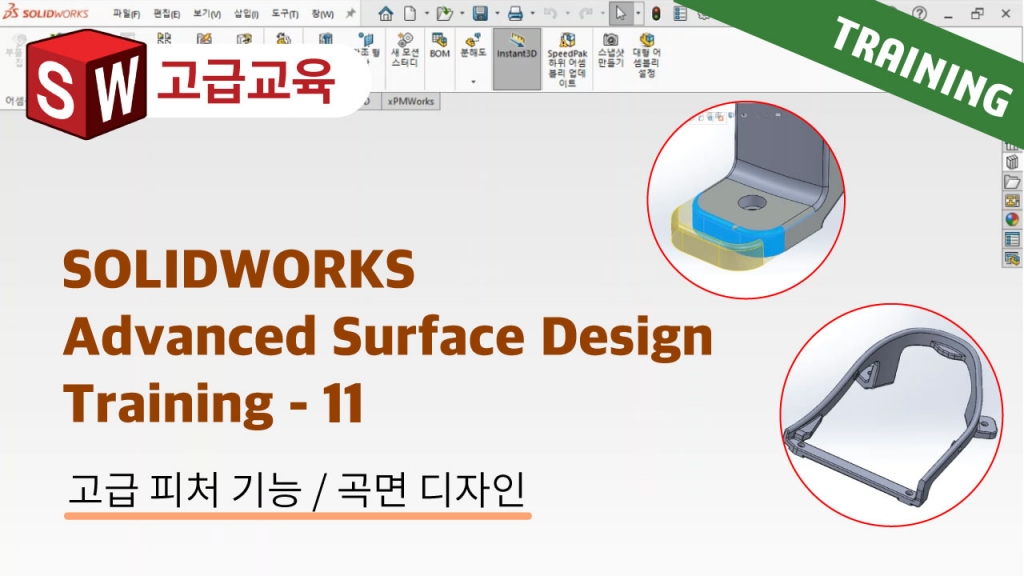Click the 스냅샷 만들기 camera tool

pyautogui.click(x=611, y=50)
